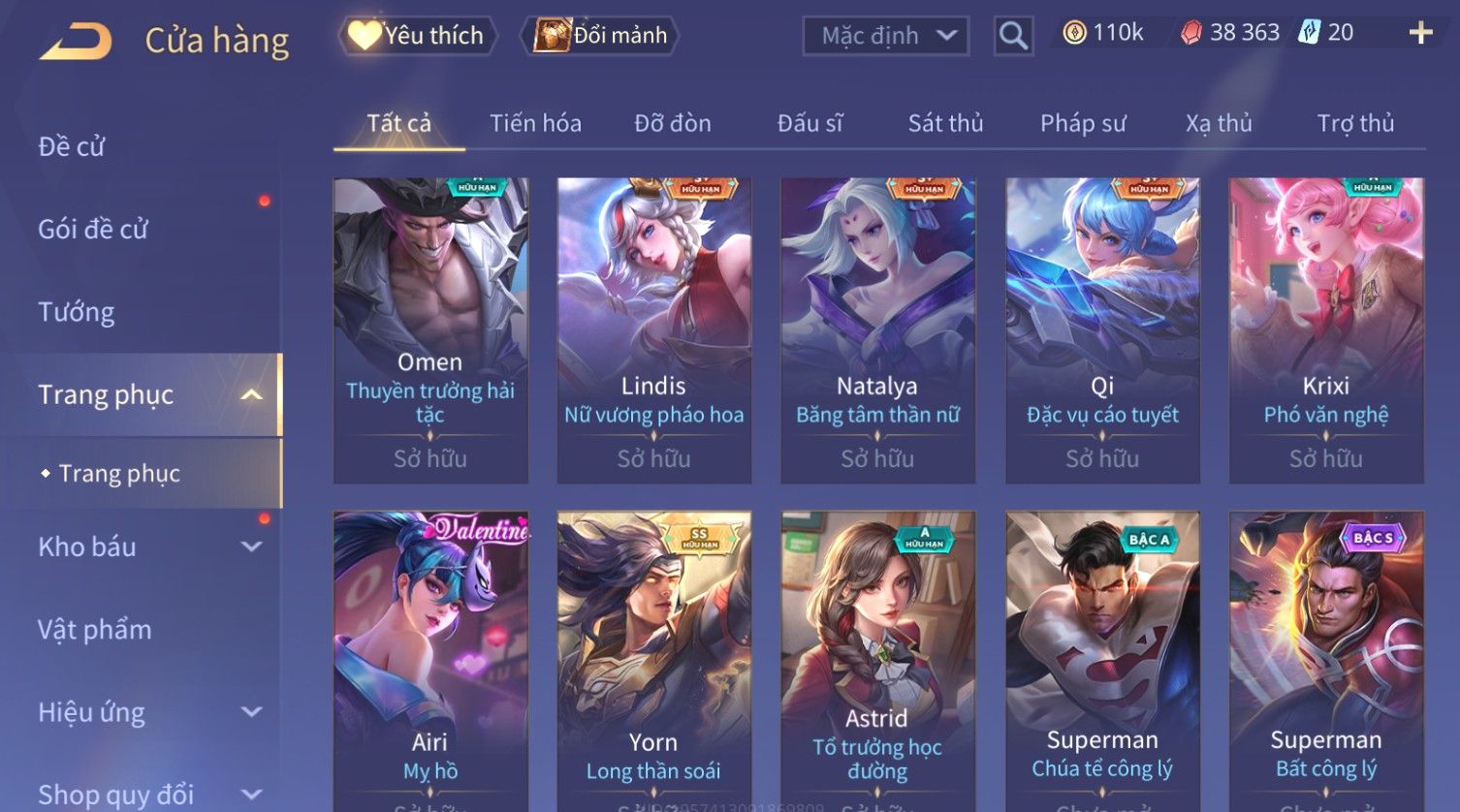Select the Trang phục sub-item
This screenshot has height=812, width=1460.
(119, 473)
